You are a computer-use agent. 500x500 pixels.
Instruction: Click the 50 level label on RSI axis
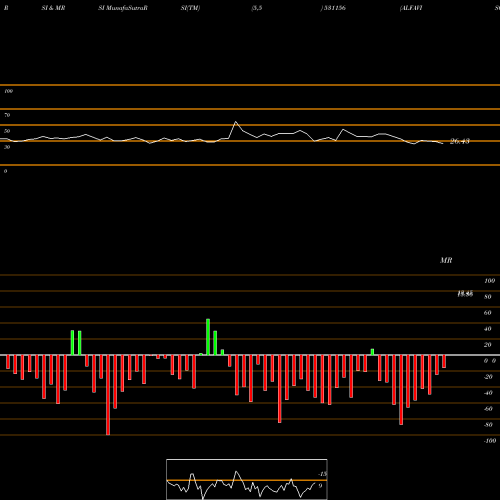point(7,131)
